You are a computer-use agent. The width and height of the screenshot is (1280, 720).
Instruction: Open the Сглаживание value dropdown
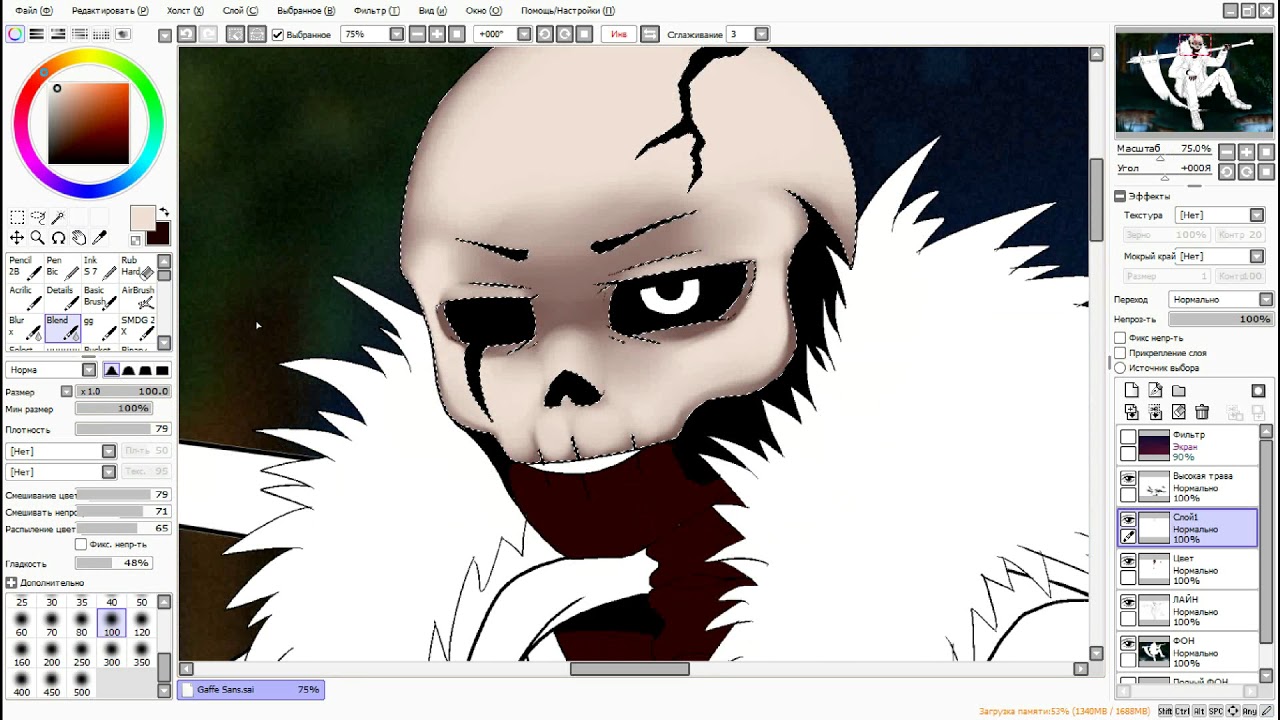762,34
